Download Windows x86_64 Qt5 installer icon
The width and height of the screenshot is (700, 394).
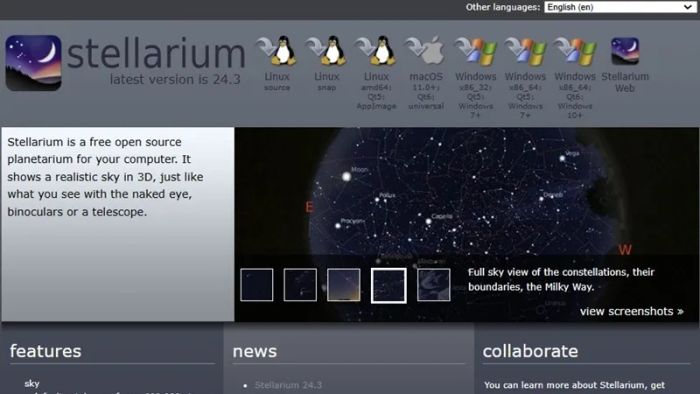point(525,51)
